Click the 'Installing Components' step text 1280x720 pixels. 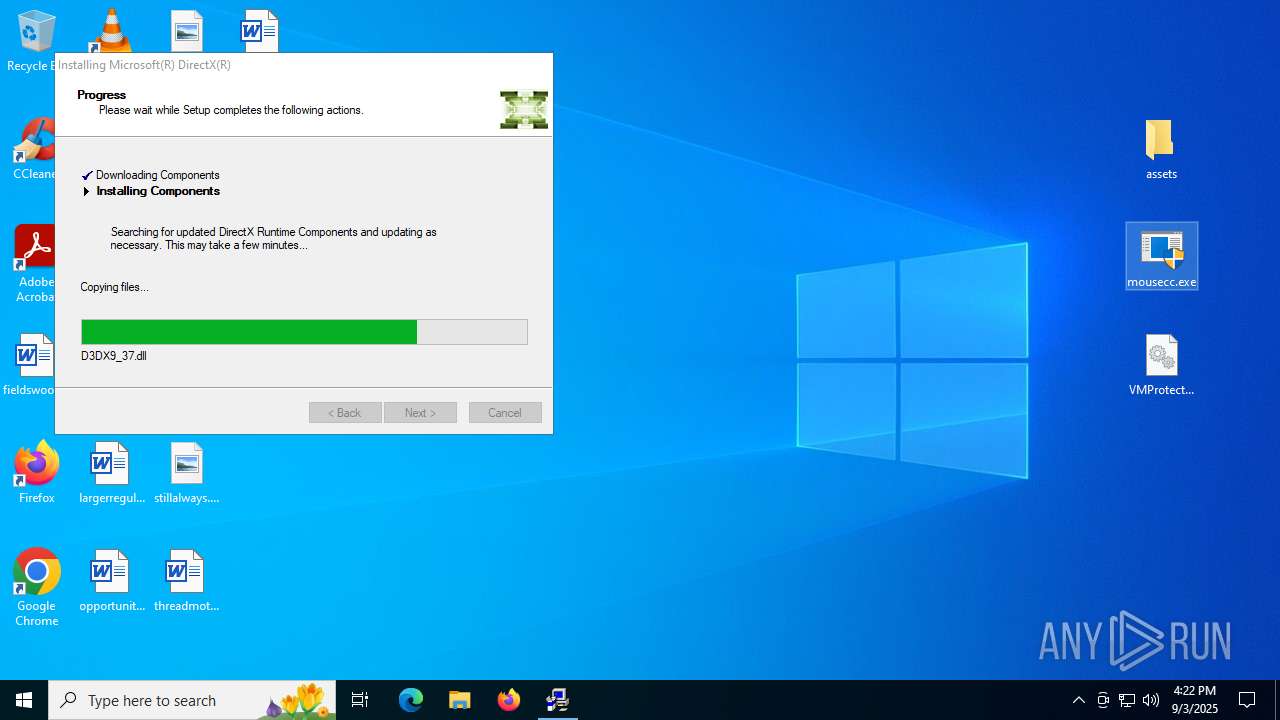158,191
